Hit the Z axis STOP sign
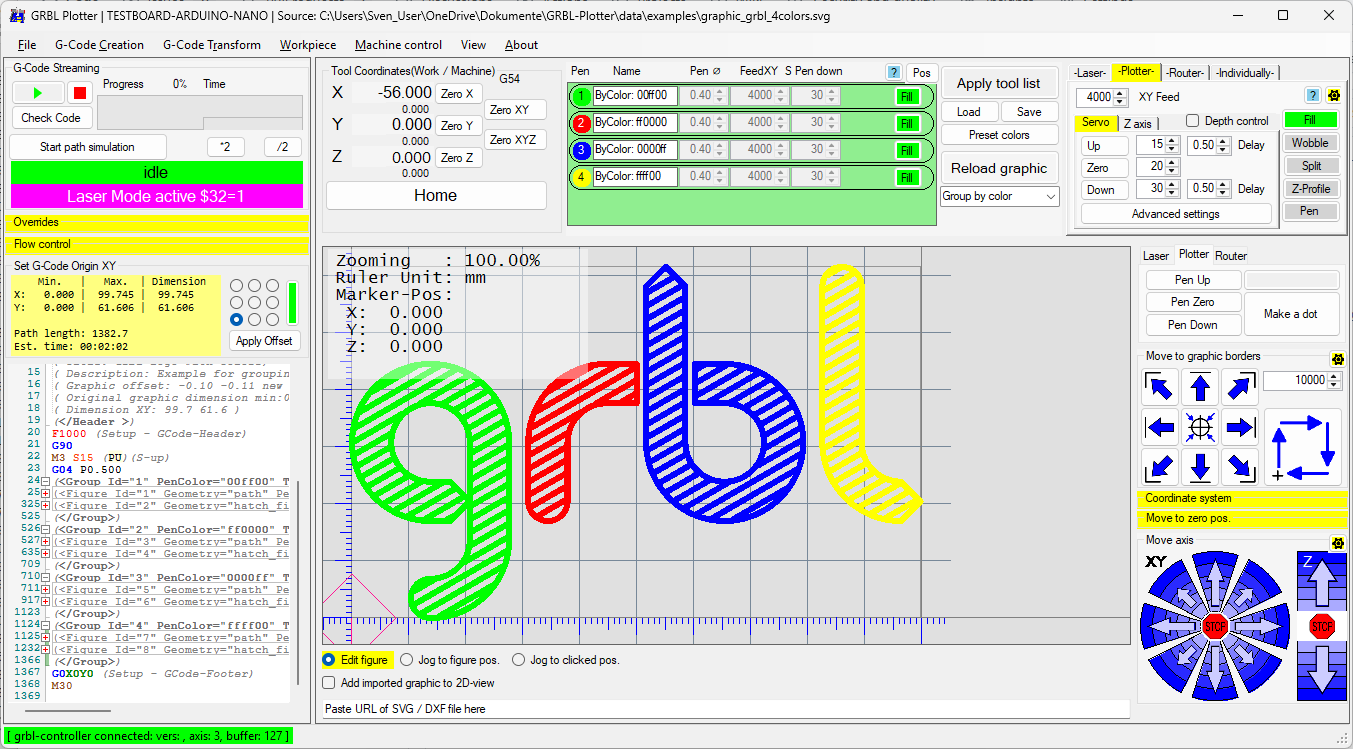Image resolution: width=1353 pixels, height=749 pixels. 1322,627
